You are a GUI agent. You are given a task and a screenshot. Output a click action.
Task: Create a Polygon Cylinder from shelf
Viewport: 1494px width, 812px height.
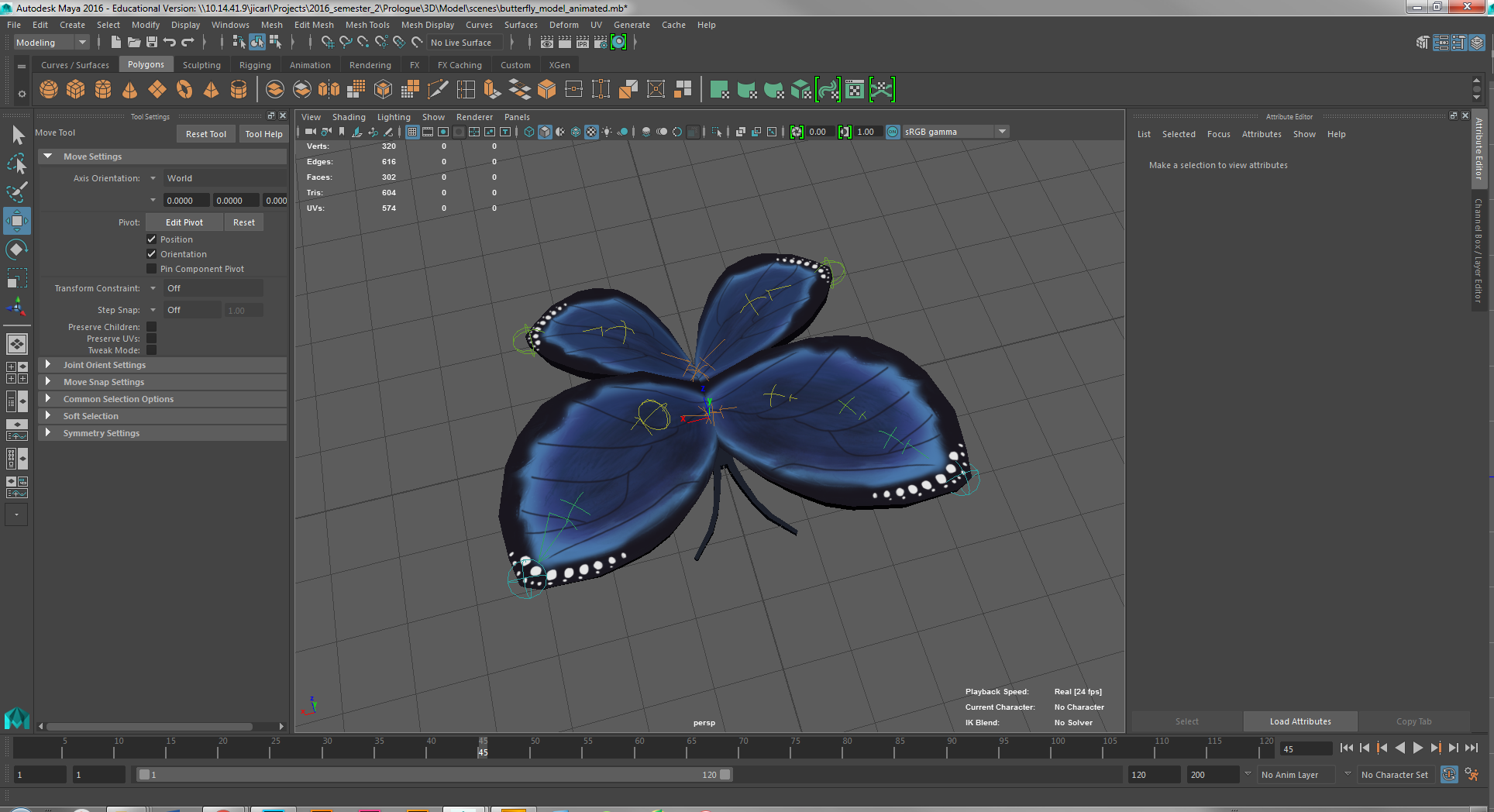click(103, 90)
